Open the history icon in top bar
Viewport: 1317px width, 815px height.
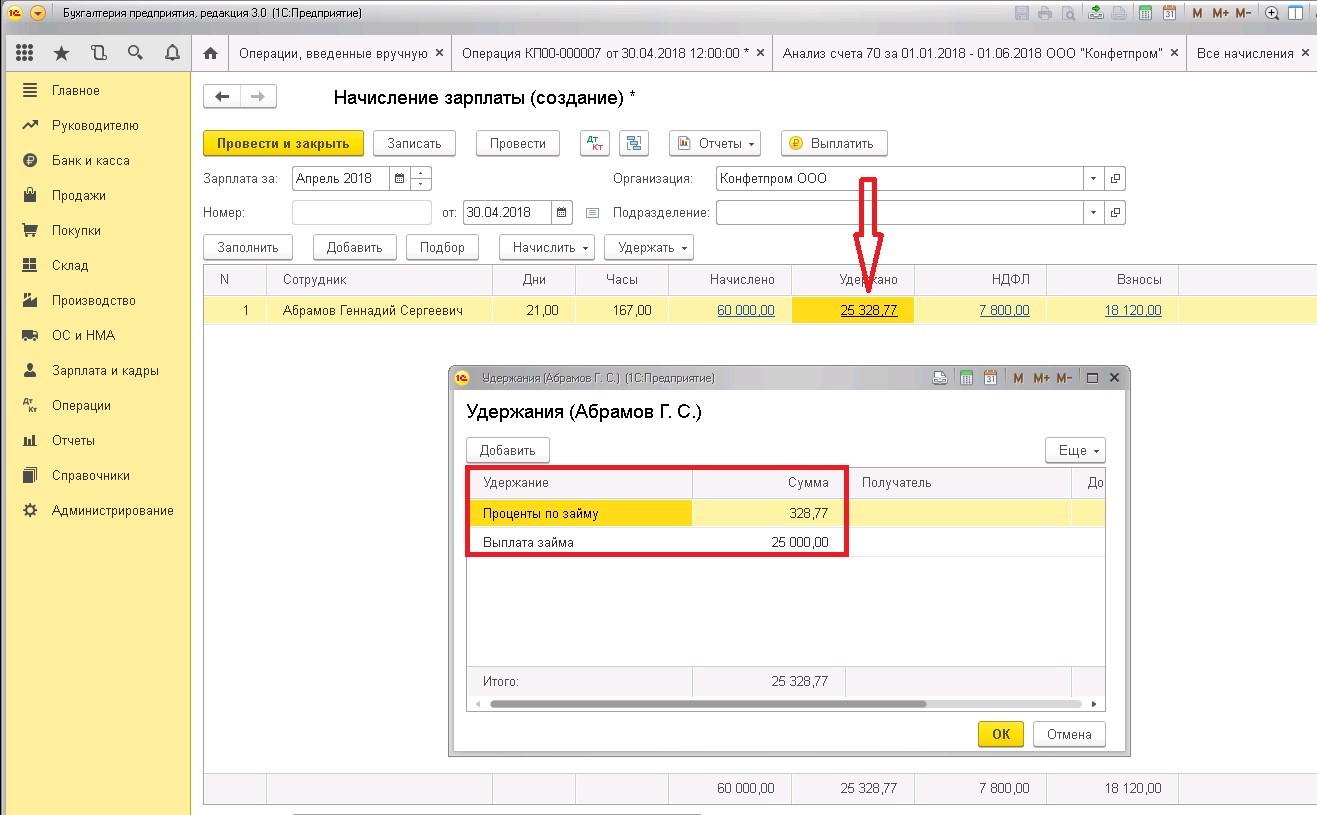[98, 53]
